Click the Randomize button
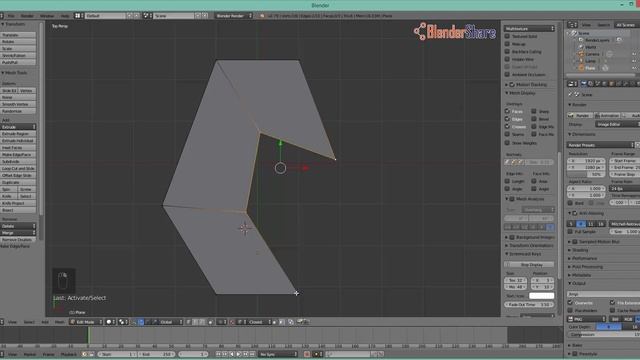 pos(18,111)
